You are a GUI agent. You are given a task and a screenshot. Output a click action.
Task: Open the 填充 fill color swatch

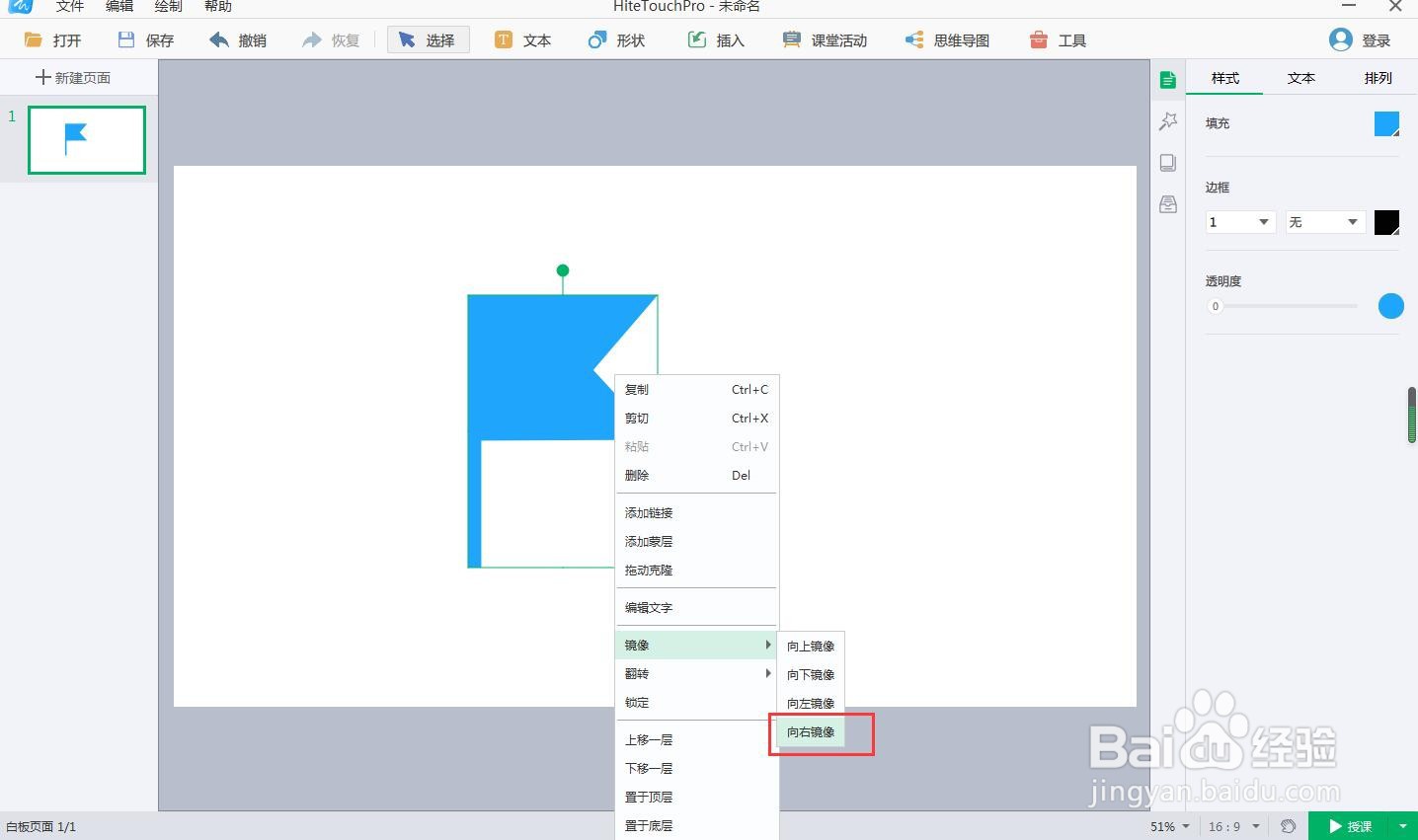click(x=1387, y=123)
